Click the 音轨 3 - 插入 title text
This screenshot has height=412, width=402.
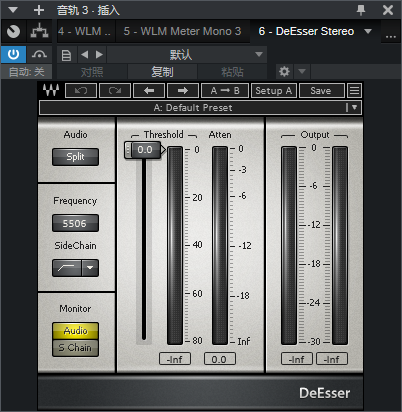88,10
